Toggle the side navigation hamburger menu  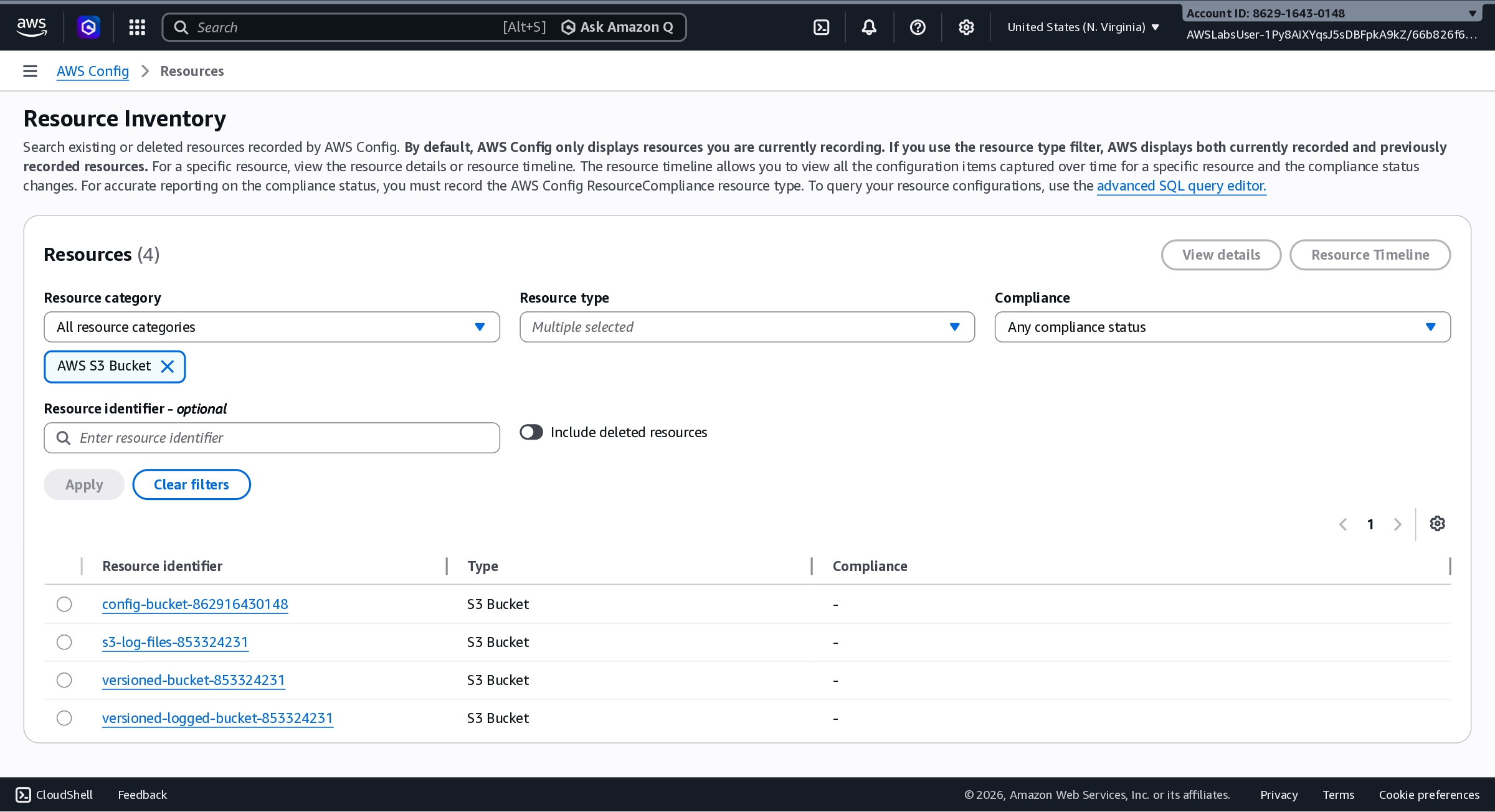pyautogui.click(x=30, y=71)
